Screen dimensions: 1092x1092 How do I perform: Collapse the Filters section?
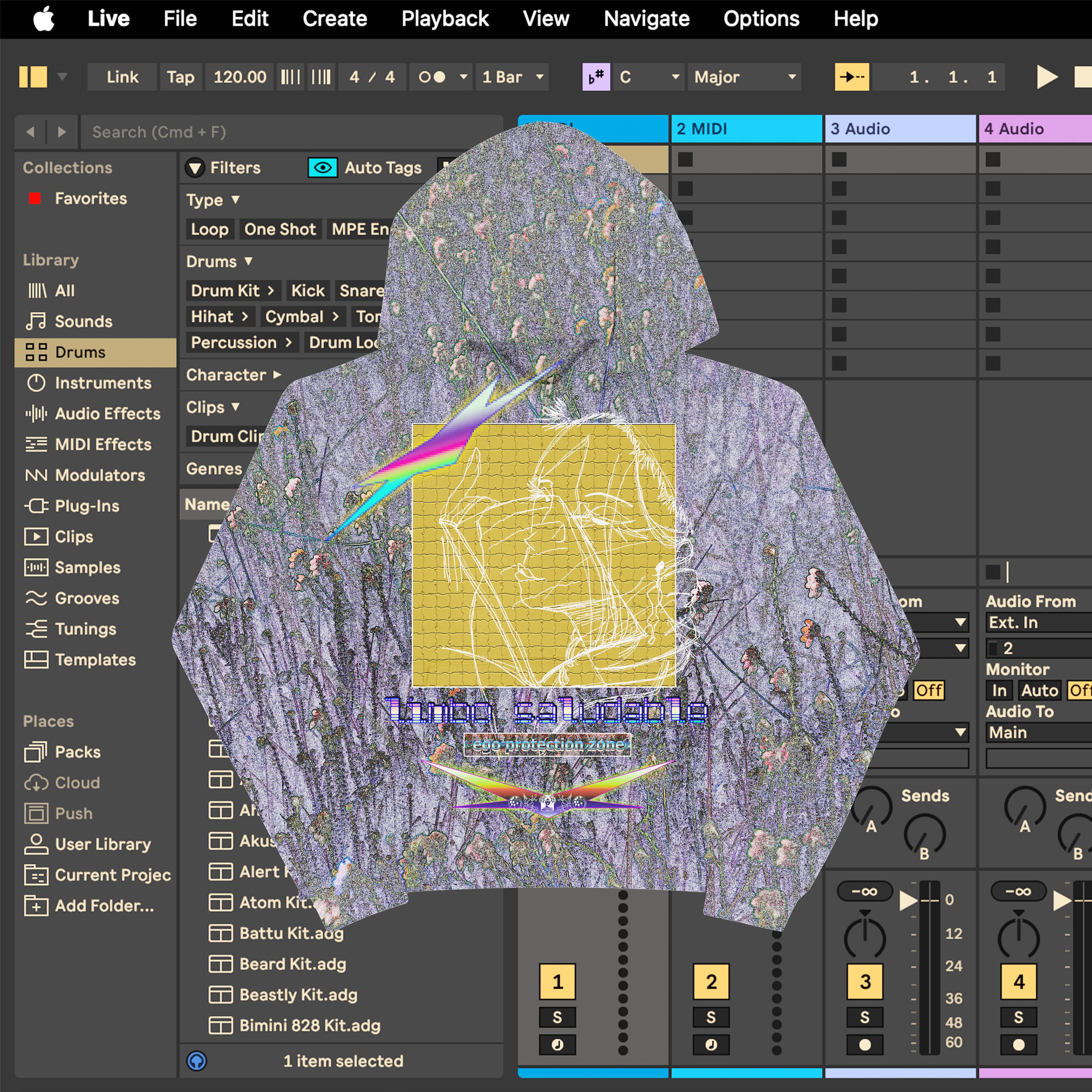click(x=195, y=167)
